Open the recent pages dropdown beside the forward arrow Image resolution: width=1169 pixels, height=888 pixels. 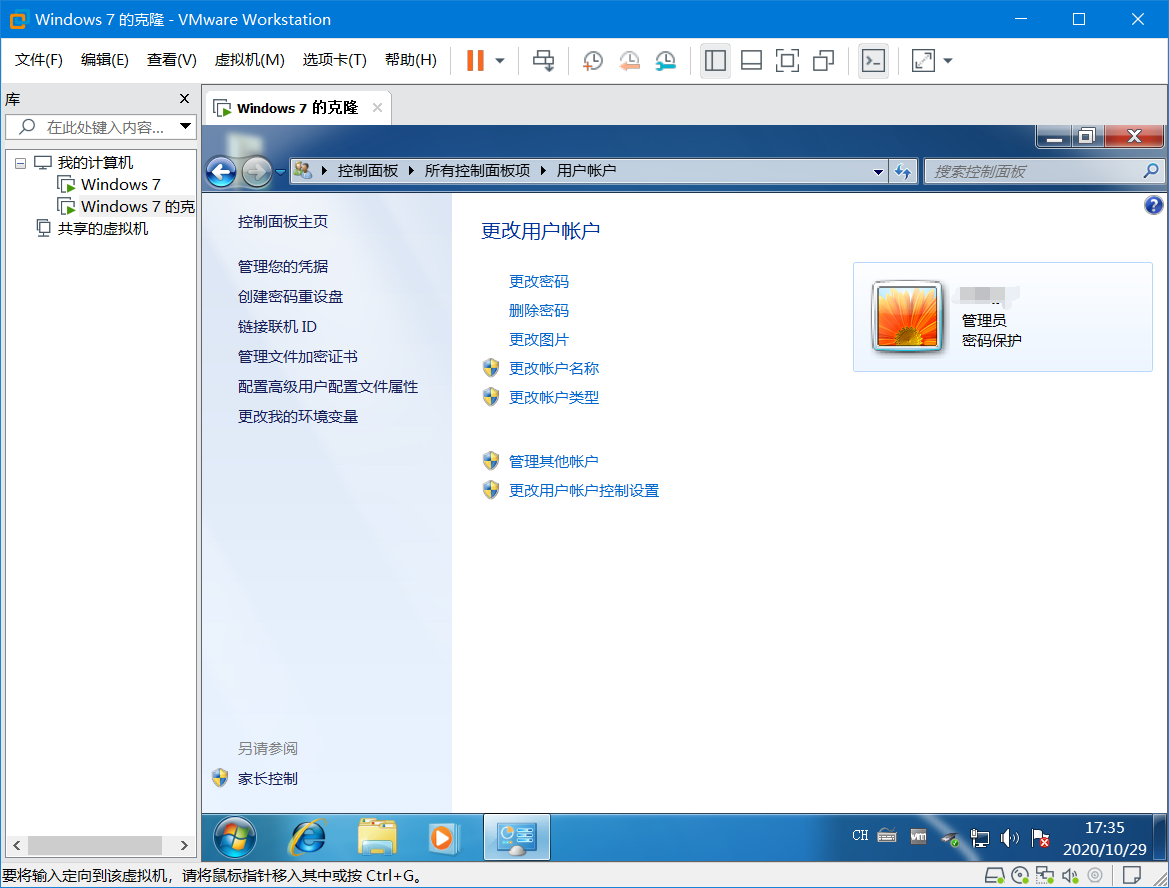point(280,172)
